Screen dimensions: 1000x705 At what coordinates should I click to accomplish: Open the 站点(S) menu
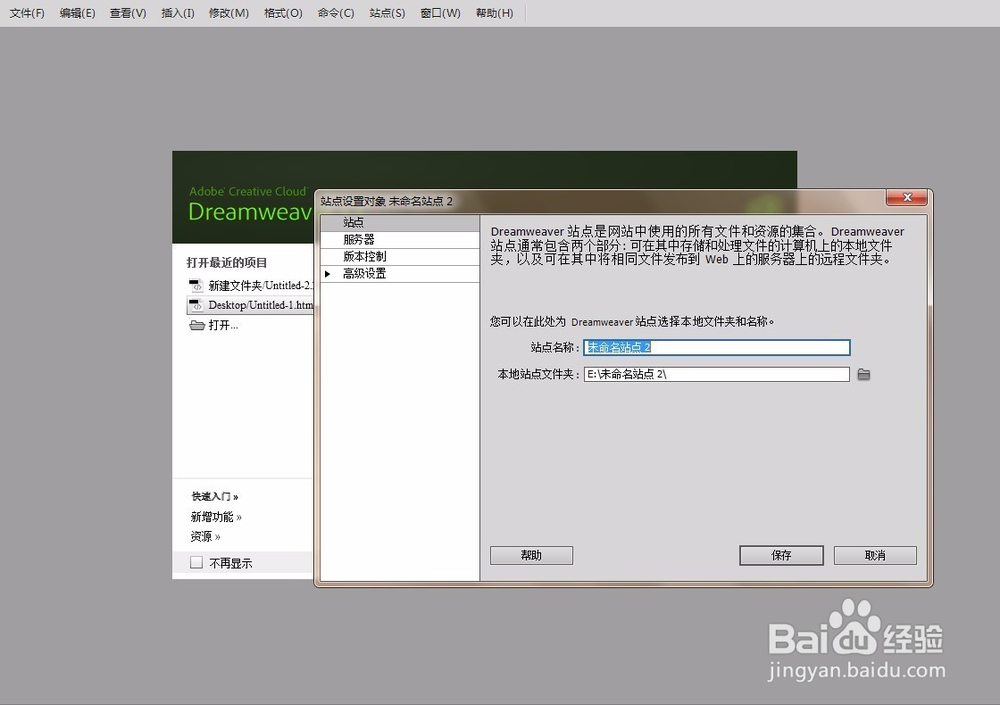[387, 13]
